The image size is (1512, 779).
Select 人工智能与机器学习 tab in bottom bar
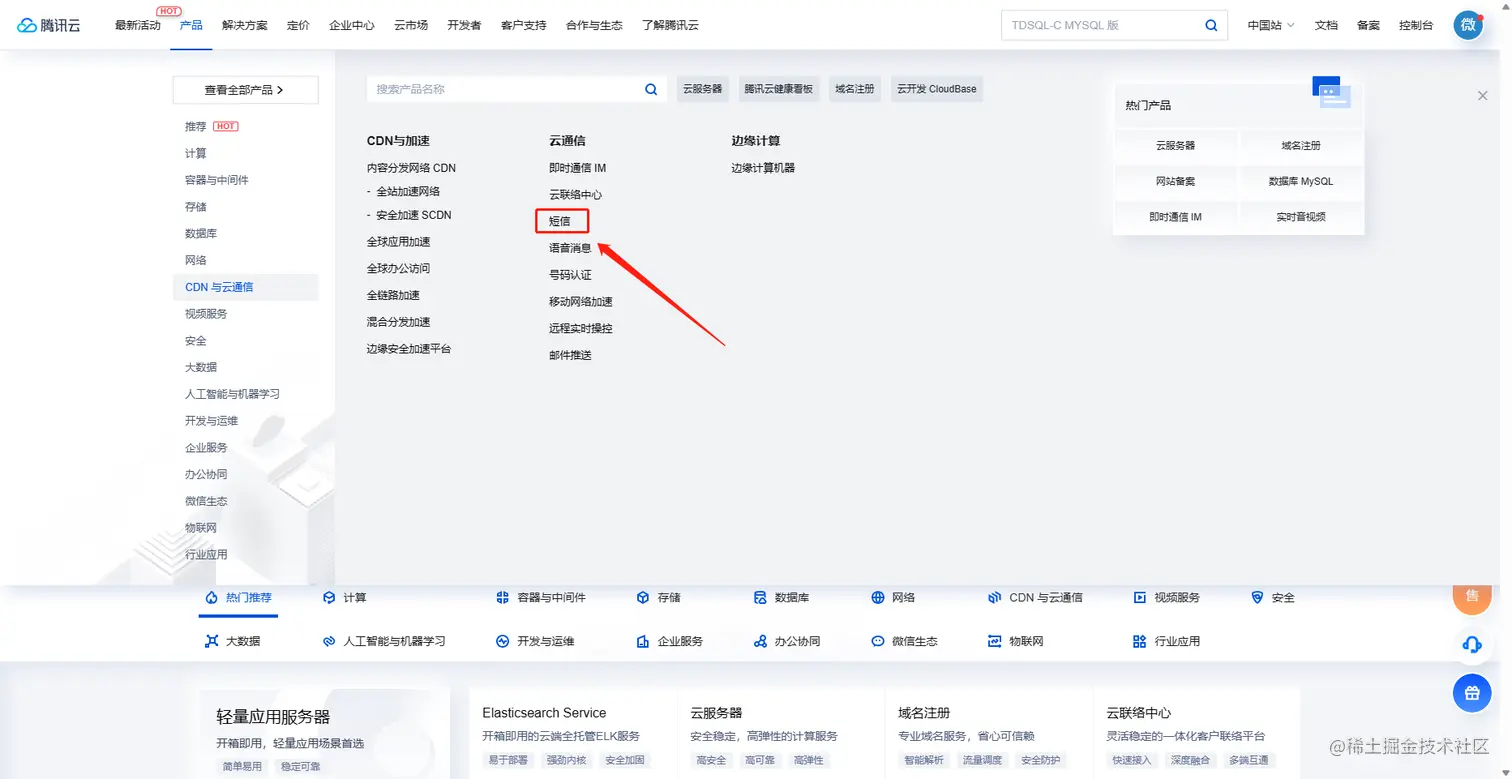(x=384, y=641)
